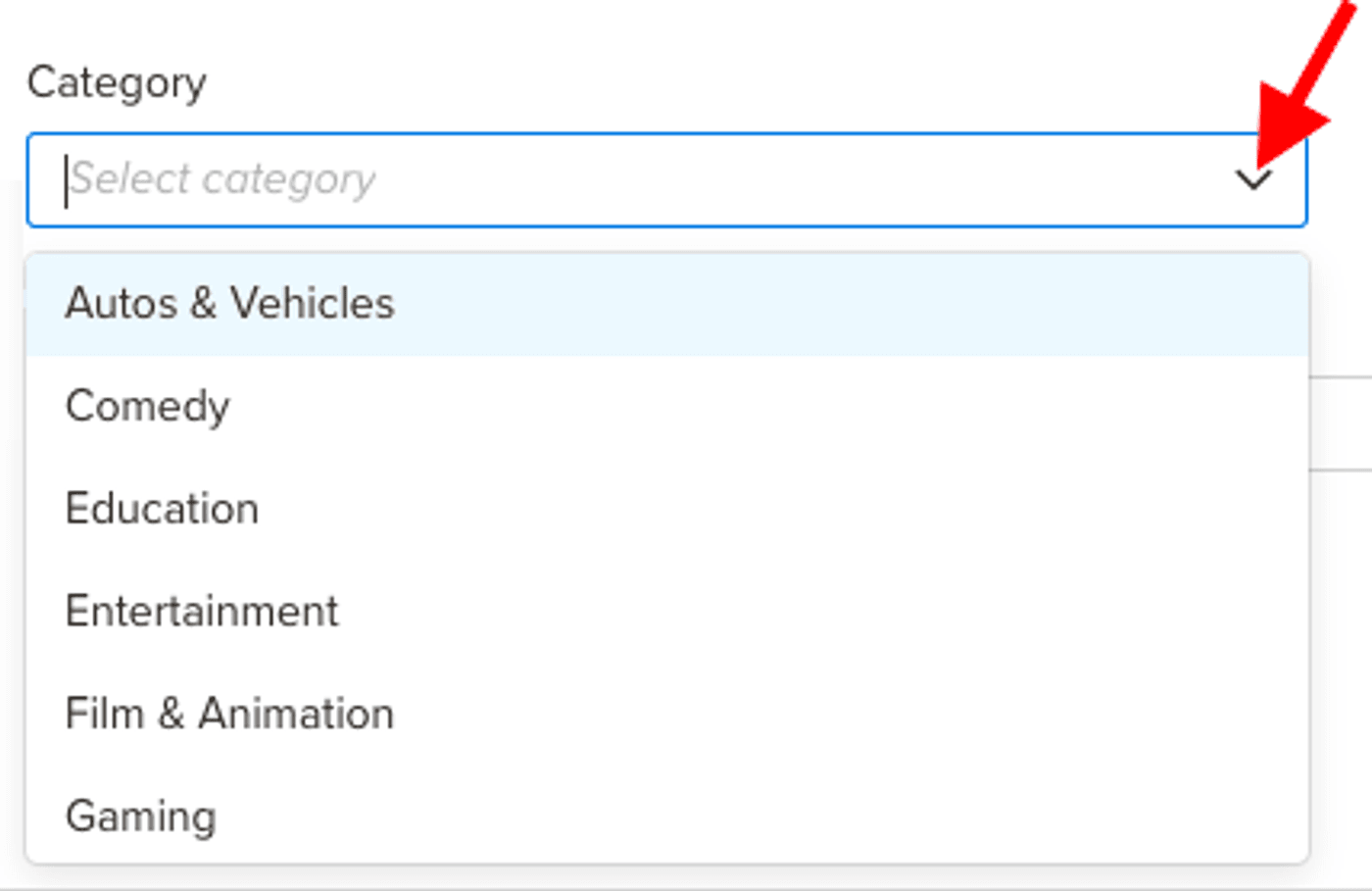This screenshot has width=1372, height=891.
Task: Click the category option starting with E
Action: coord(161,508)
